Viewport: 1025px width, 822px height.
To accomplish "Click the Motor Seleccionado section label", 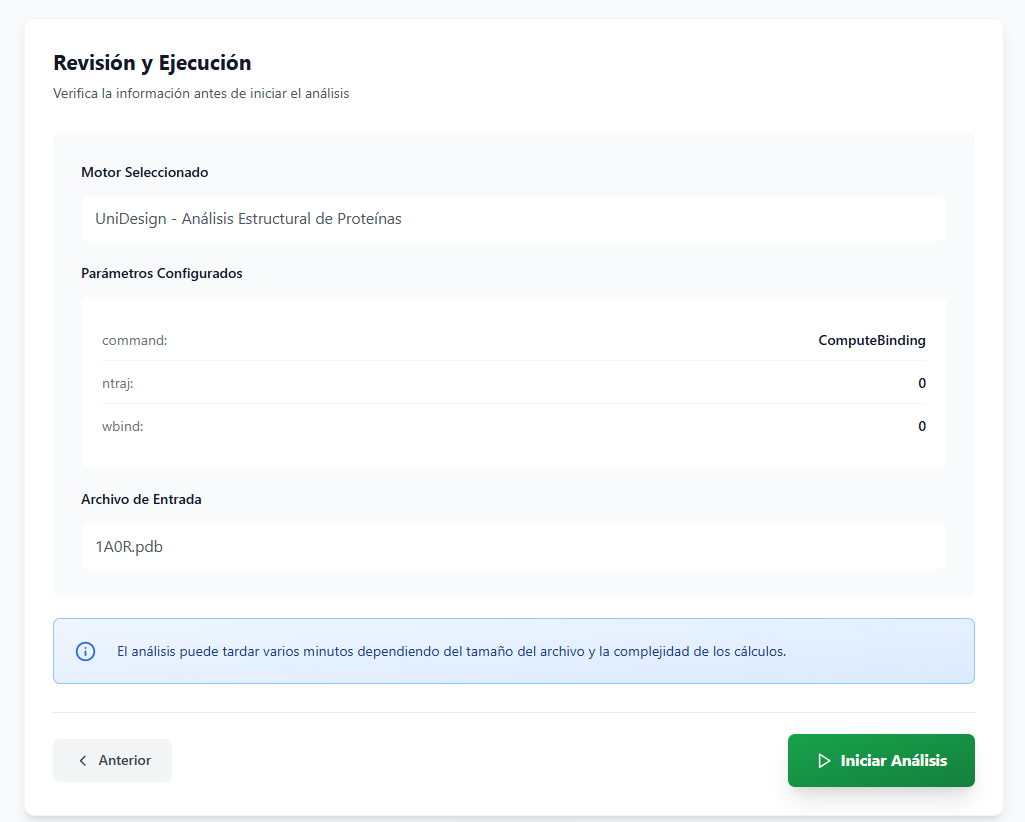I will pos(144,172).
